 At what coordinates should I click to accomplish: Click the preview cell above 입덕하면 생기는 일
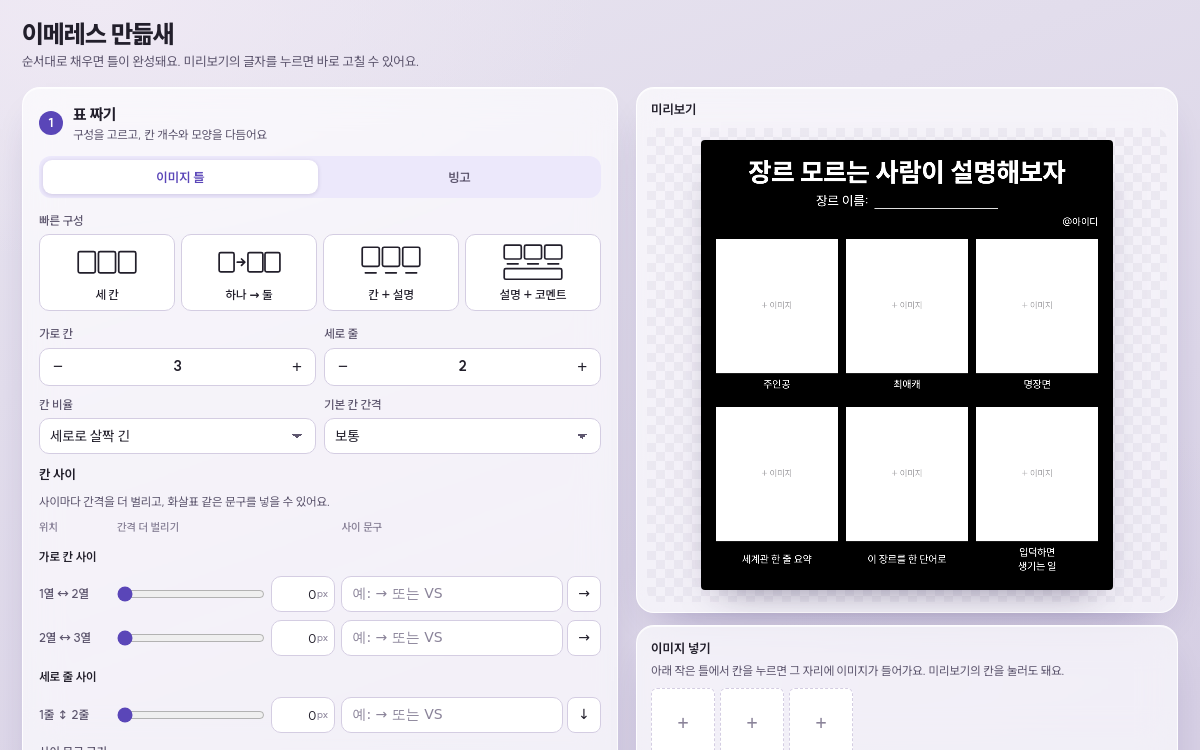[1037, 474]
